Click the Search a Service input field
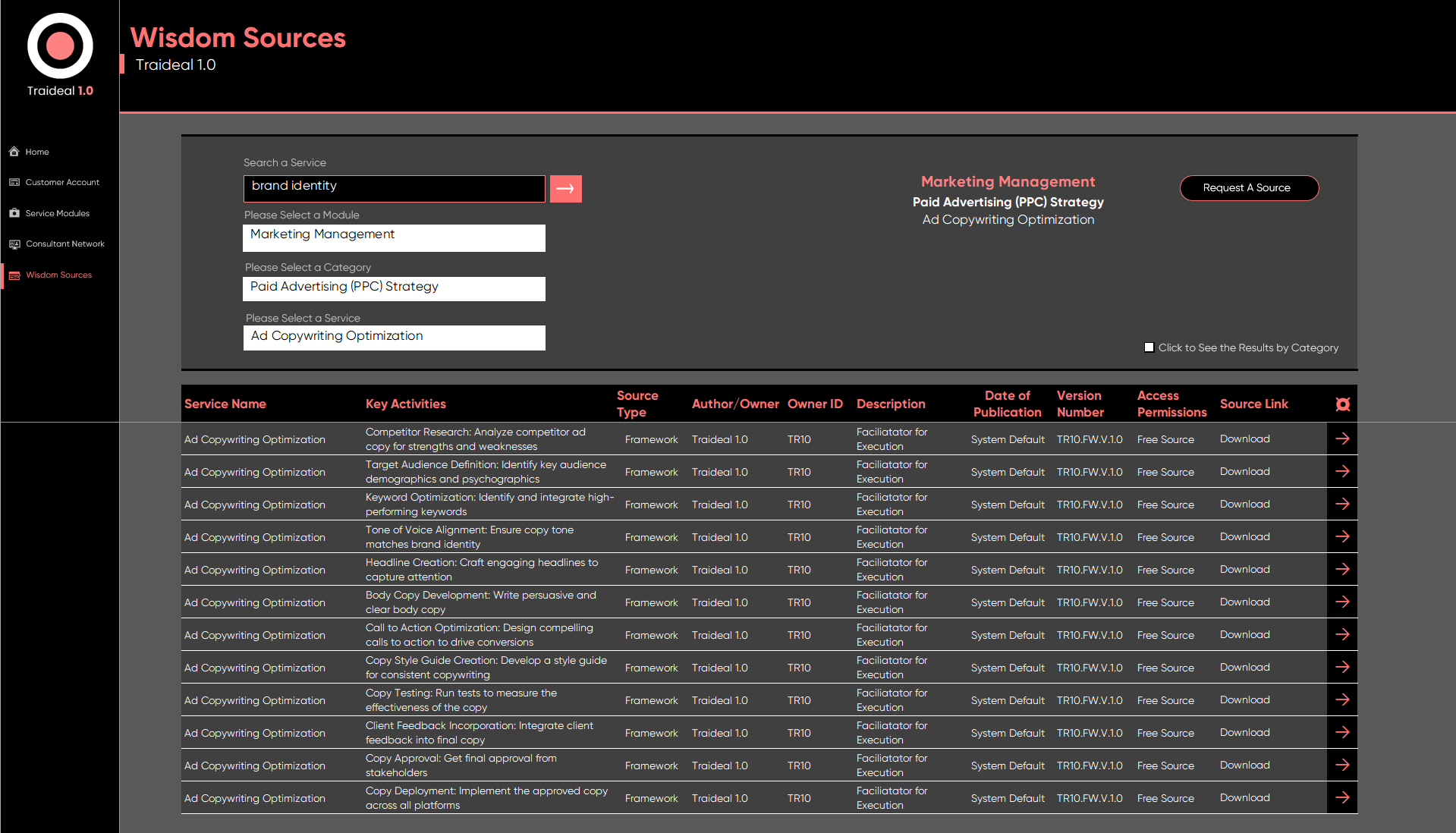This screenshot has width=1456, height=833. tap(394, 188)
